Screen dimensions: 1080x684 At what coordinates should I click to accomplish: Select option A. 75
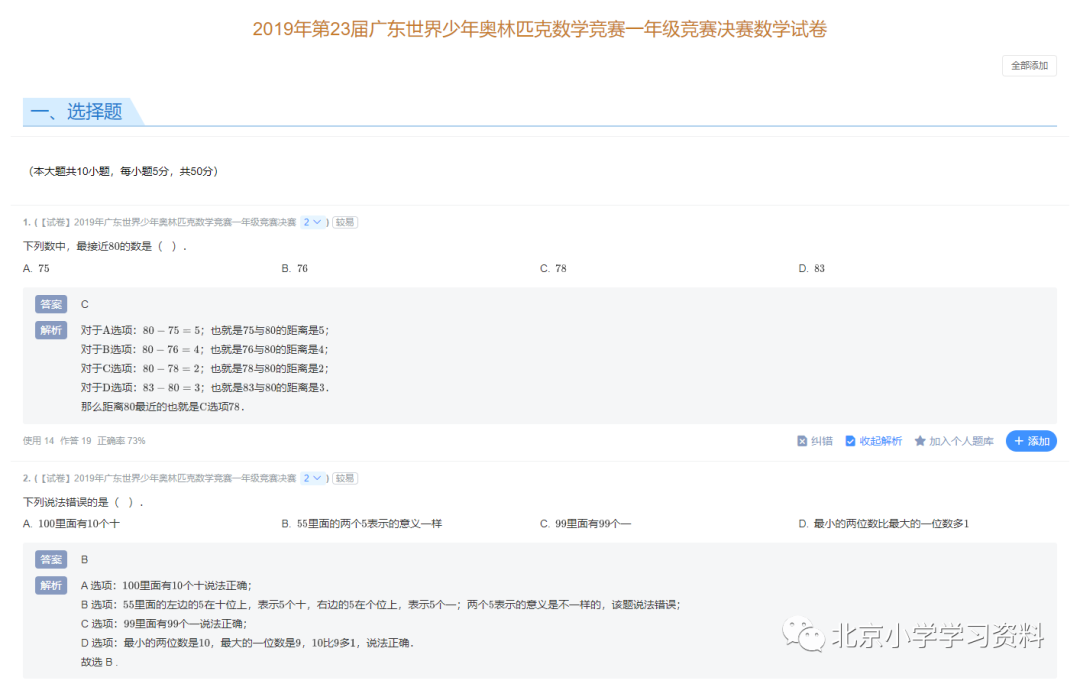(37, 269)
